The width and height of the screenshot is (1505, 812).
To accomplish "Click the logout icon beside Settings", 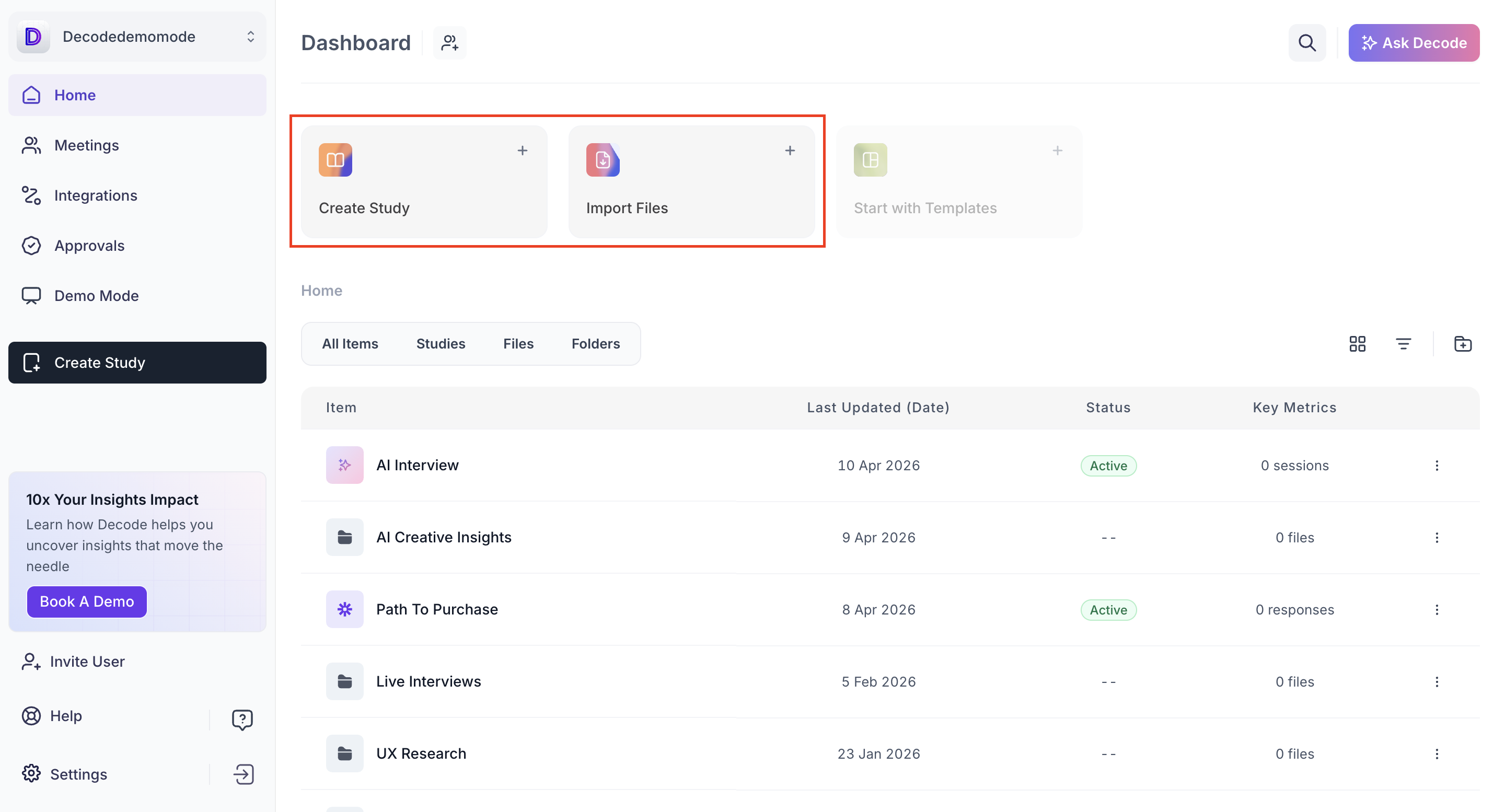I will click(243, 774).
